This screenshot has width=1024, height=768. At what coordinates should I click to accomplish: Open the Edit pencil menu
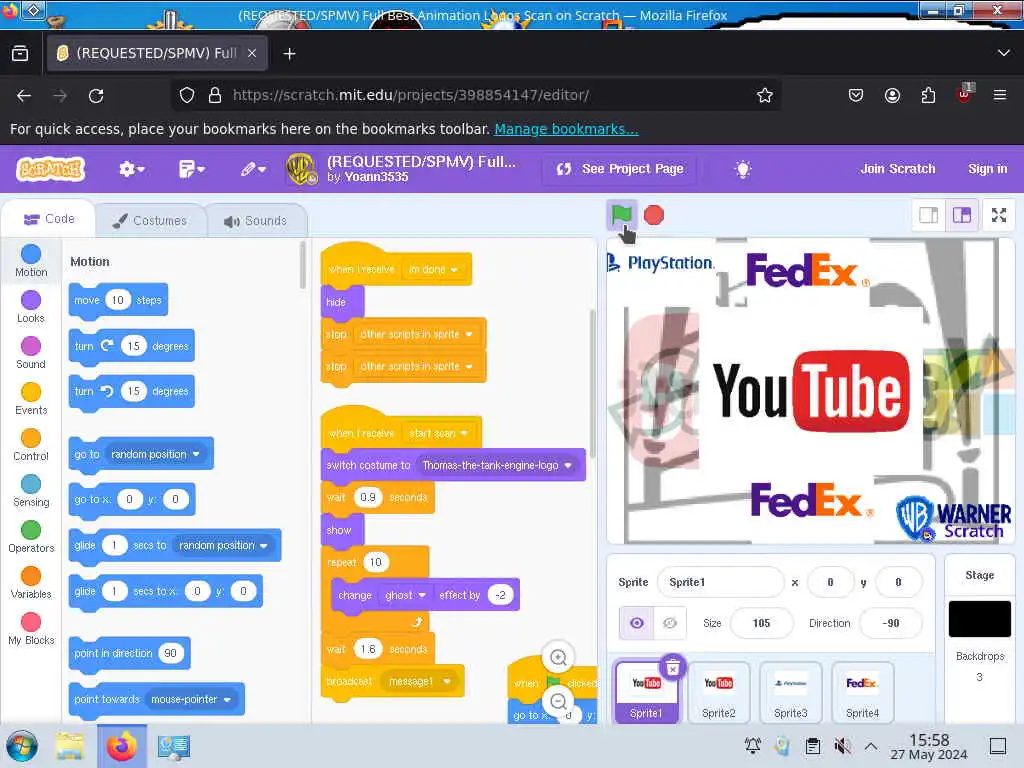(x=253, y=169)
